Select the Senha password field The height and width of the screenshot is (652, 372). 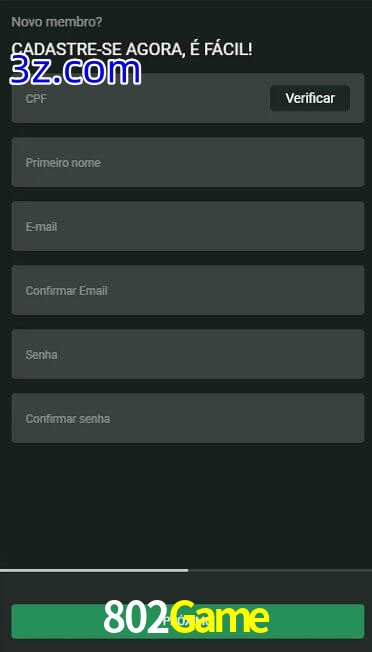coord(188,354)
